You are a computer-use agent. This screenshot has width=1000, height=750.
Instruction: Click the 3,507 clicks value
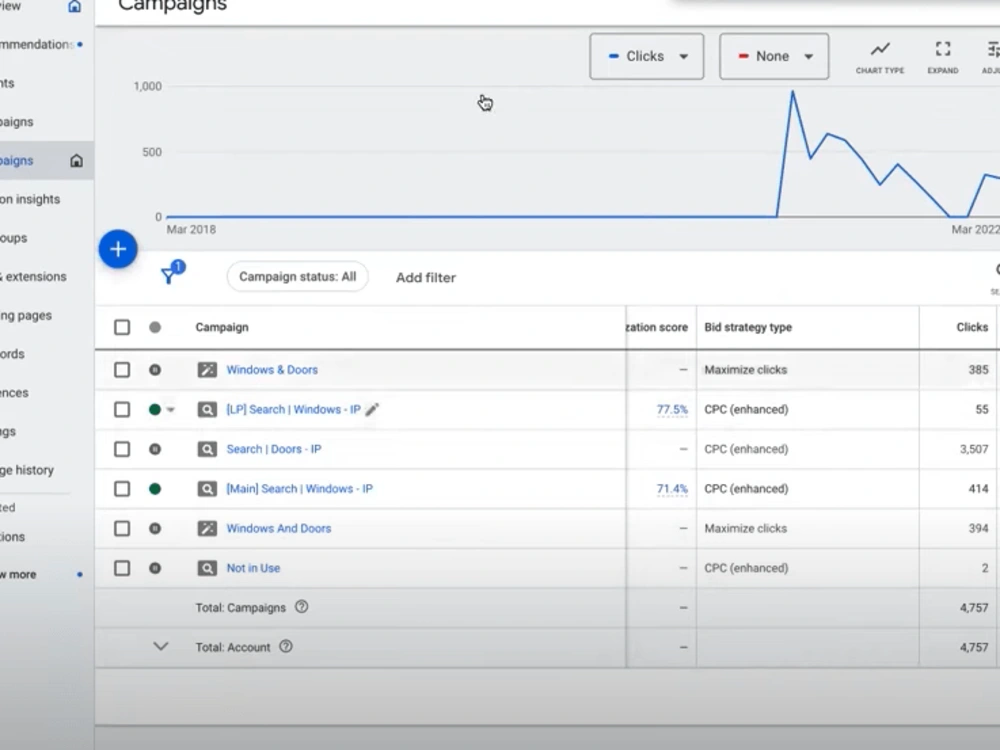(974, 449)
